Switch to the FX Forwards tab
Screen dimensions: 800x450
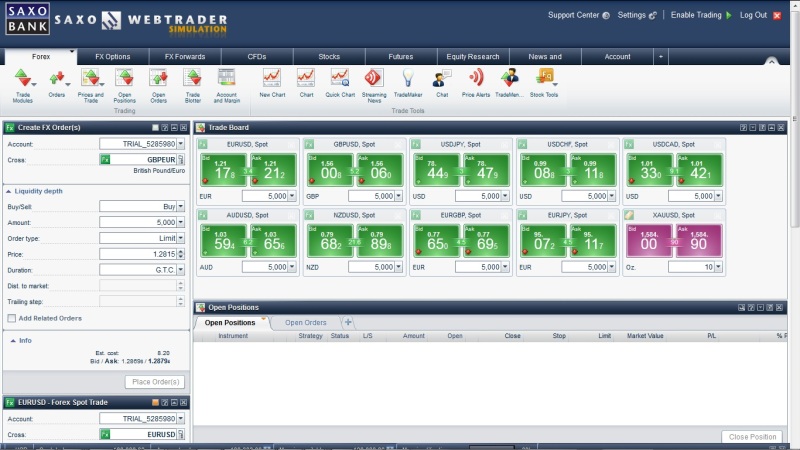coord(185,57)
